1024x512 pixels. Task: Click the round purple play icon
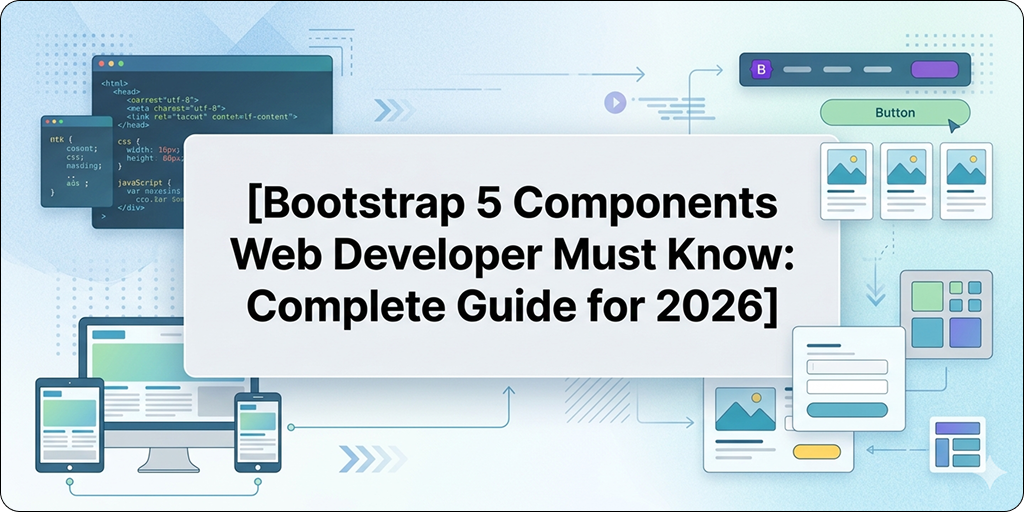[615, 103]
